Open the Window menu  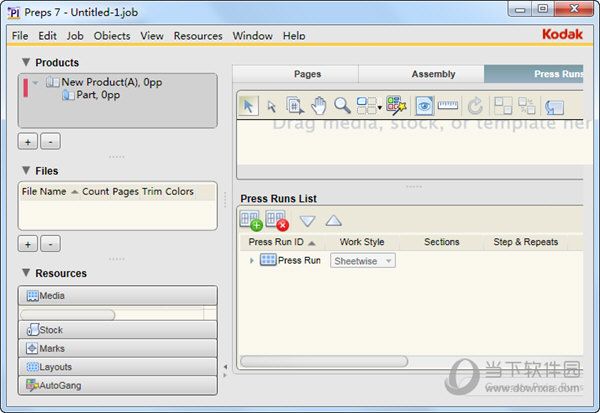coord(253,36)
